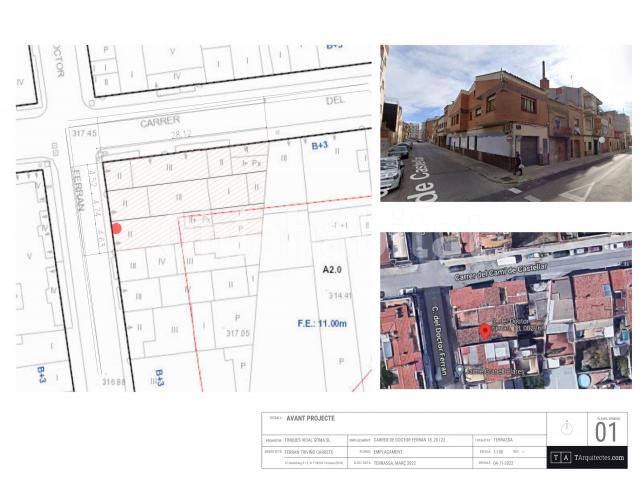This screenshot has width=640, height=480.
Task: Click the sheet number 01
Action: pyautogui.click(x=606, y=432)
